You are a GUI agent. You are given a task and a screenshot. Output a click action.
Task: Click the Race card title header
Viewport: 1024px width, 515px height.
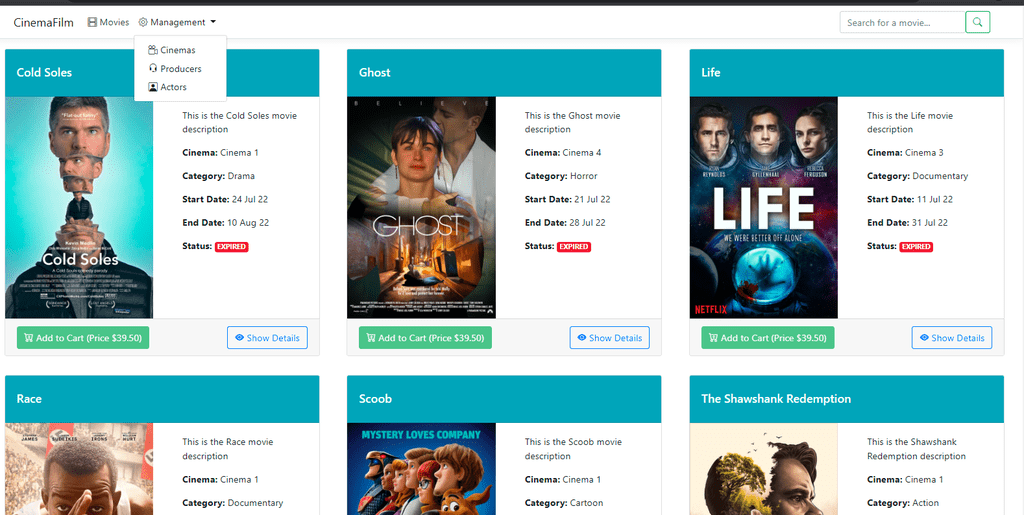[x=162, y=399]
